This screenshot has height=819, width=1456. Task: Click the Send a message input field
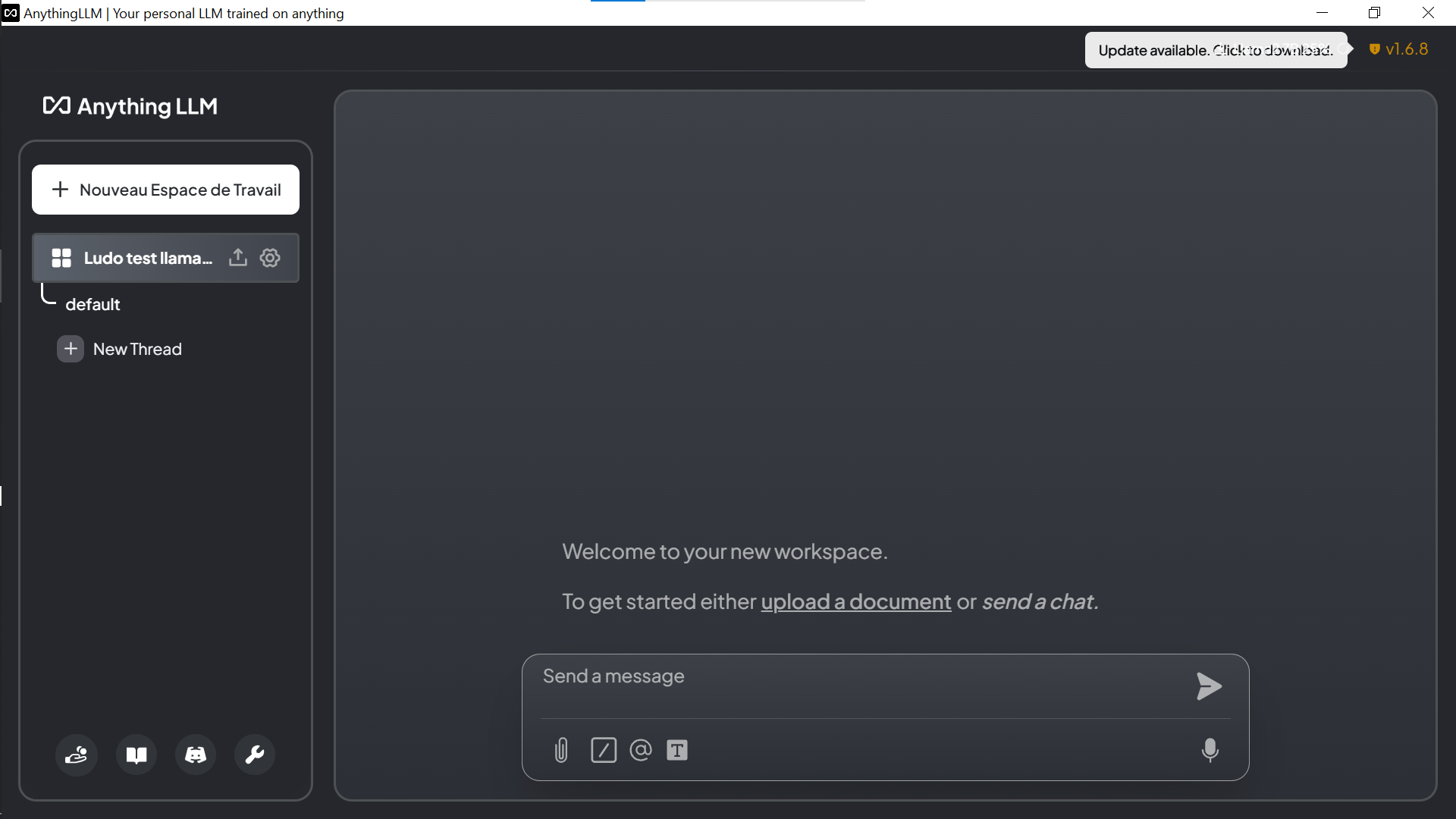(884, 676)
